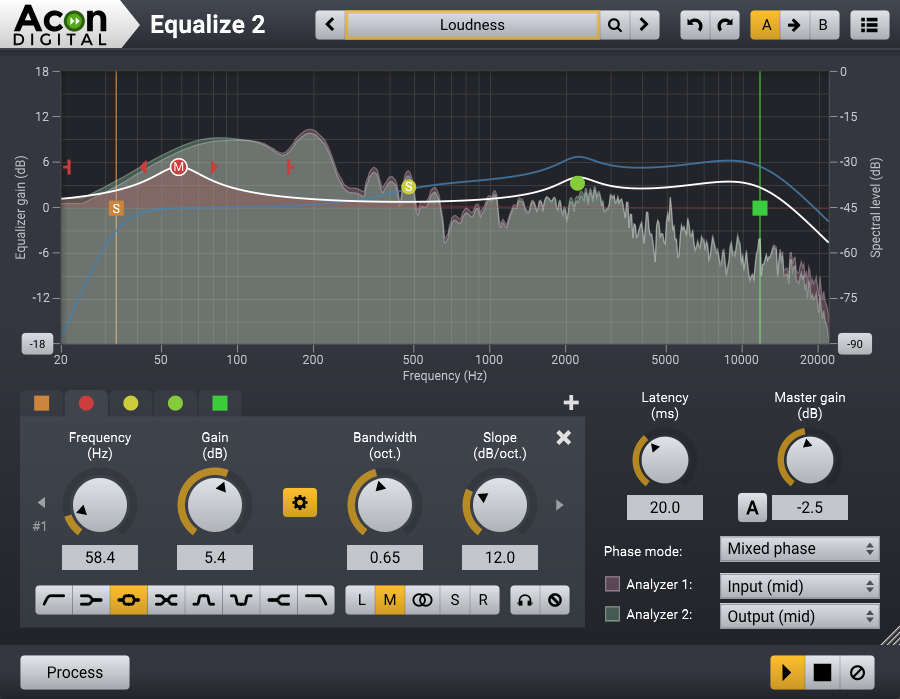Viewport: 900px width, 699px height.
Task: Select the low-shelf filter type
Action: click(91, 600)
